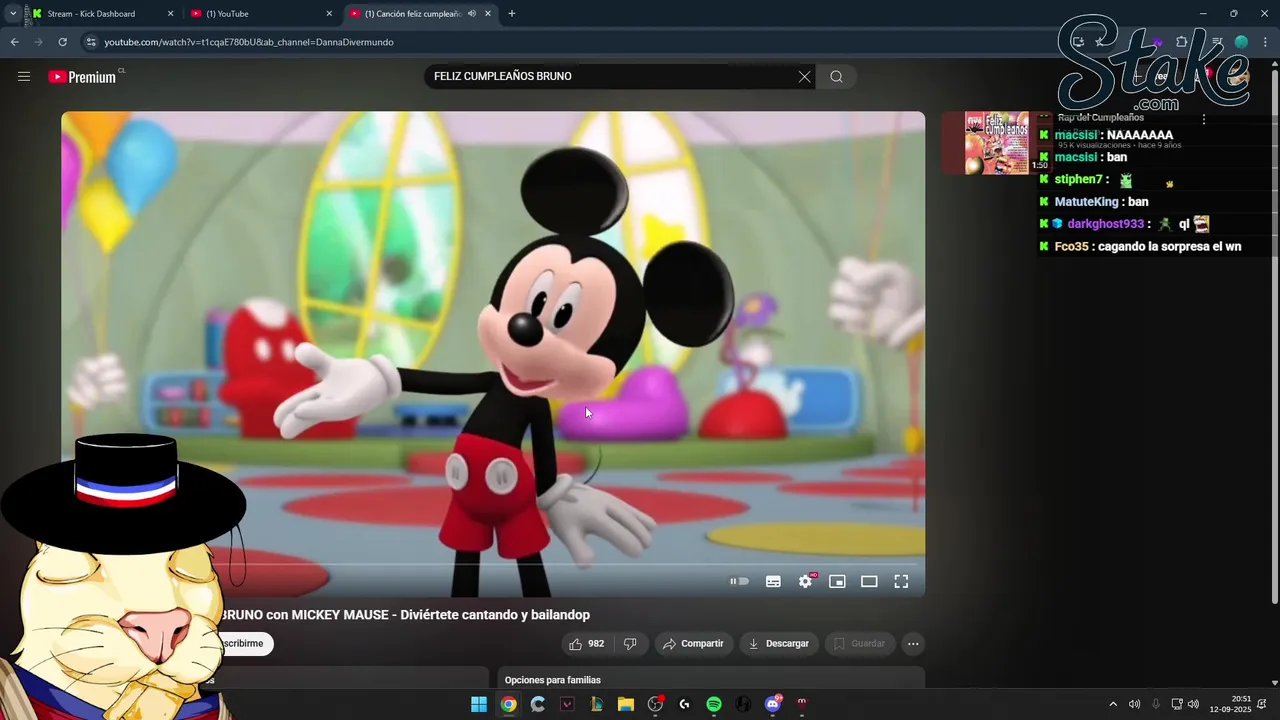1280x720 pixels.
Task: Click the Guardar save button
Action: (860, 644)
